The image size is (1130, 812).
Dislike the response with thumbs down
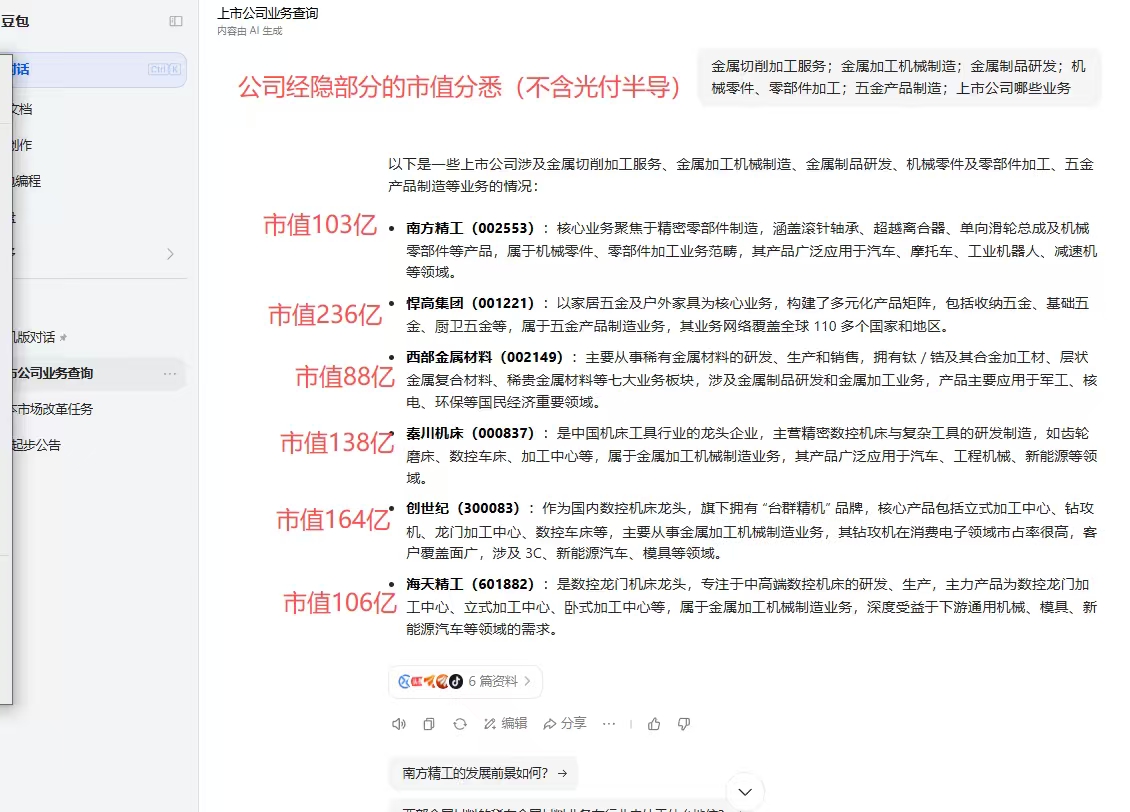pyautogui.click(x=684, y=724)
